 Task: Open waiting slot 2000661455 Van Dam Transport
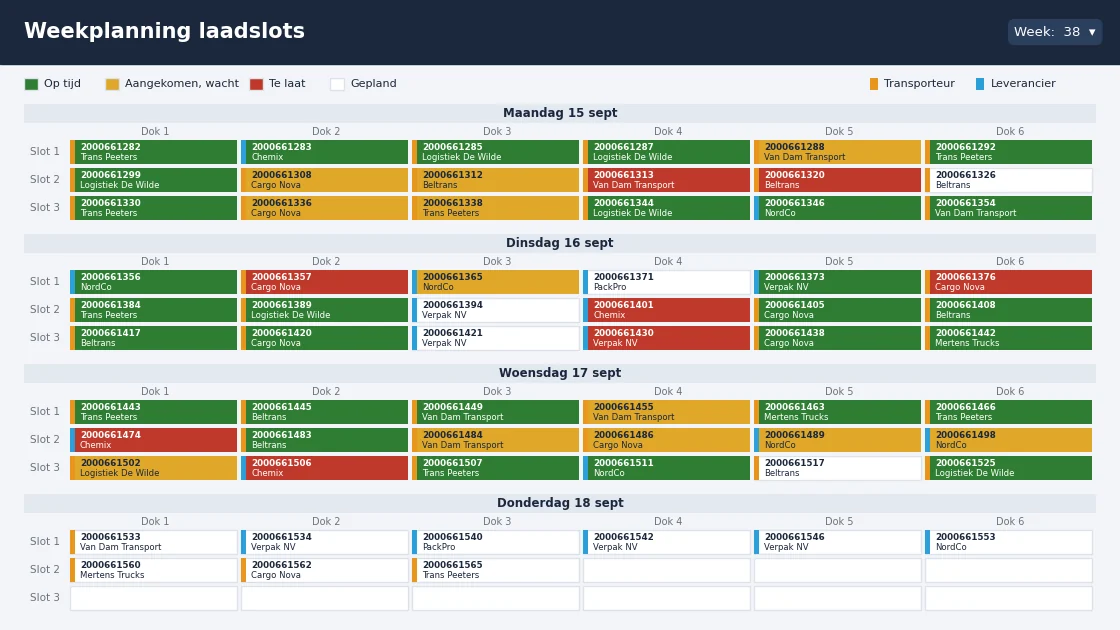[666, 412]
